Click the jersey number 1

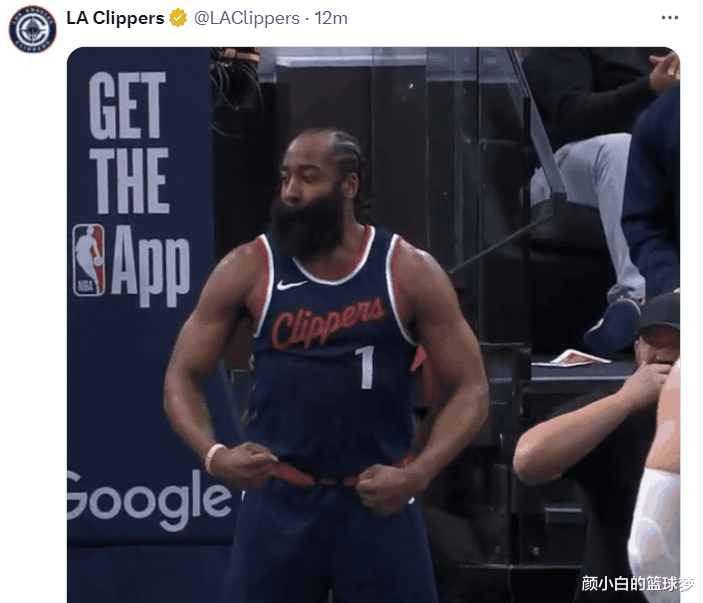pyautogui.click(x=366, y=368)
